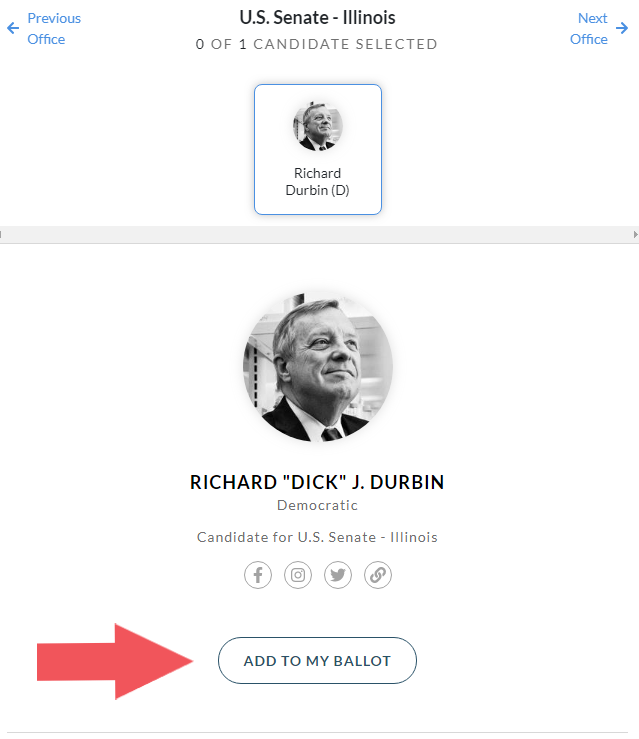The image size is (639, 739).
Task: Click the horizontal candidate list scrollbar track
Action: (x=318, y=234)
